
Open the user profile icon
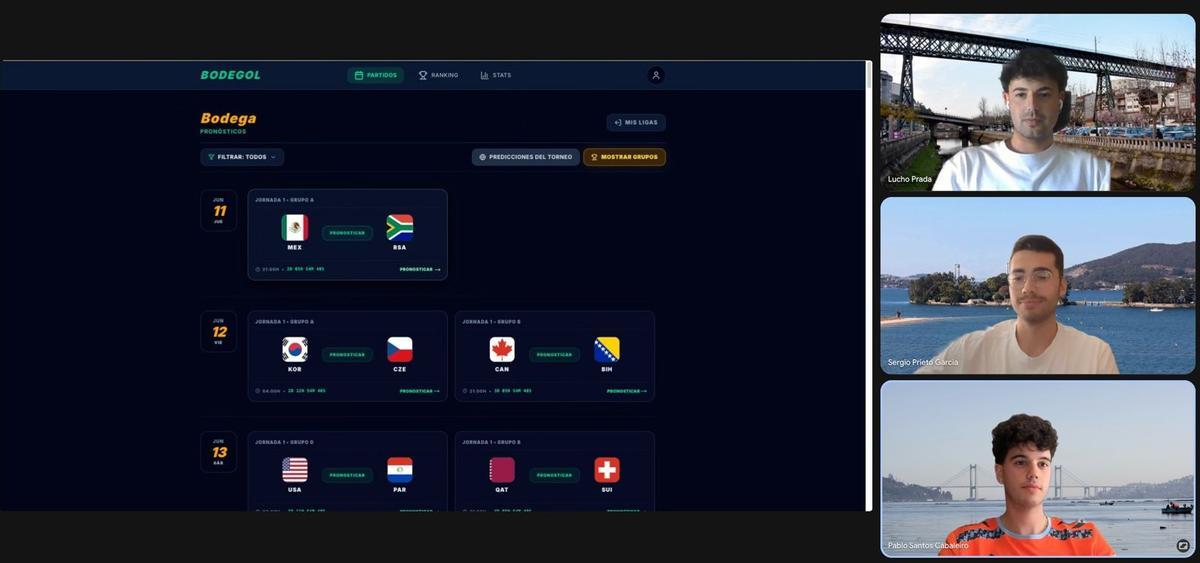(x=656, y=75)
